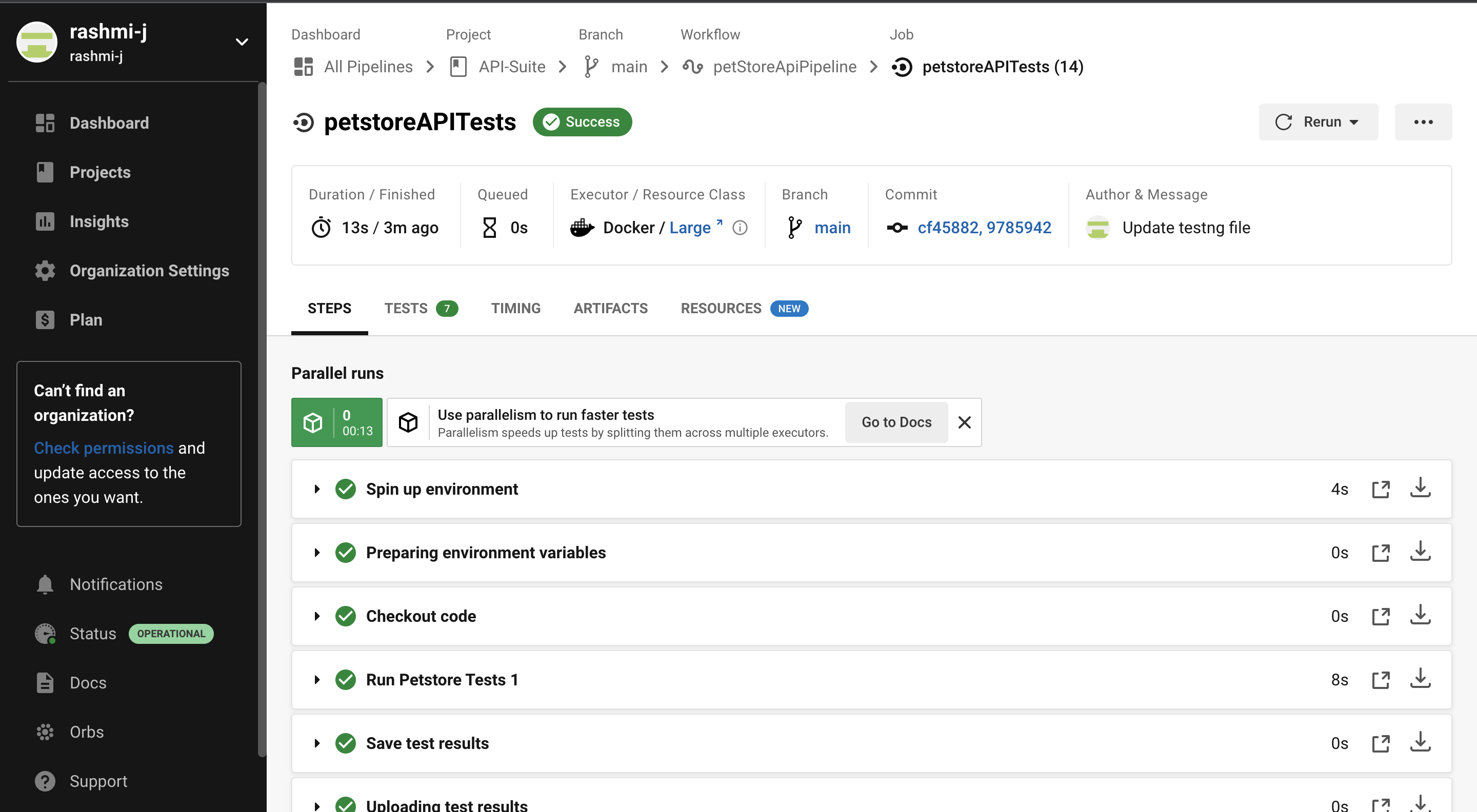
Task: Expand the Checkout code step details
Action: pos(316,616)
